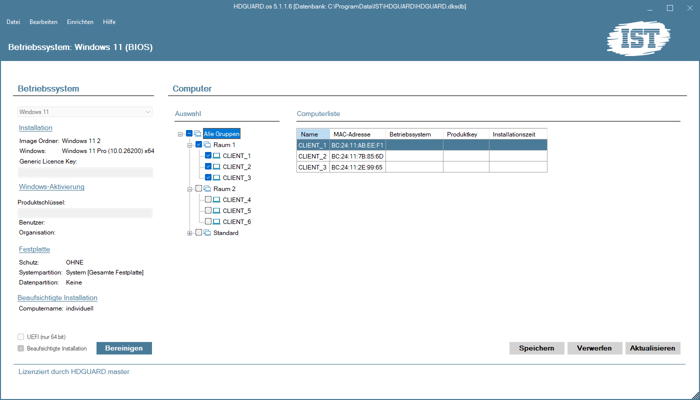The image size is (700, 400).
Task: Click the Standard group icon
Action: [207, 233]
